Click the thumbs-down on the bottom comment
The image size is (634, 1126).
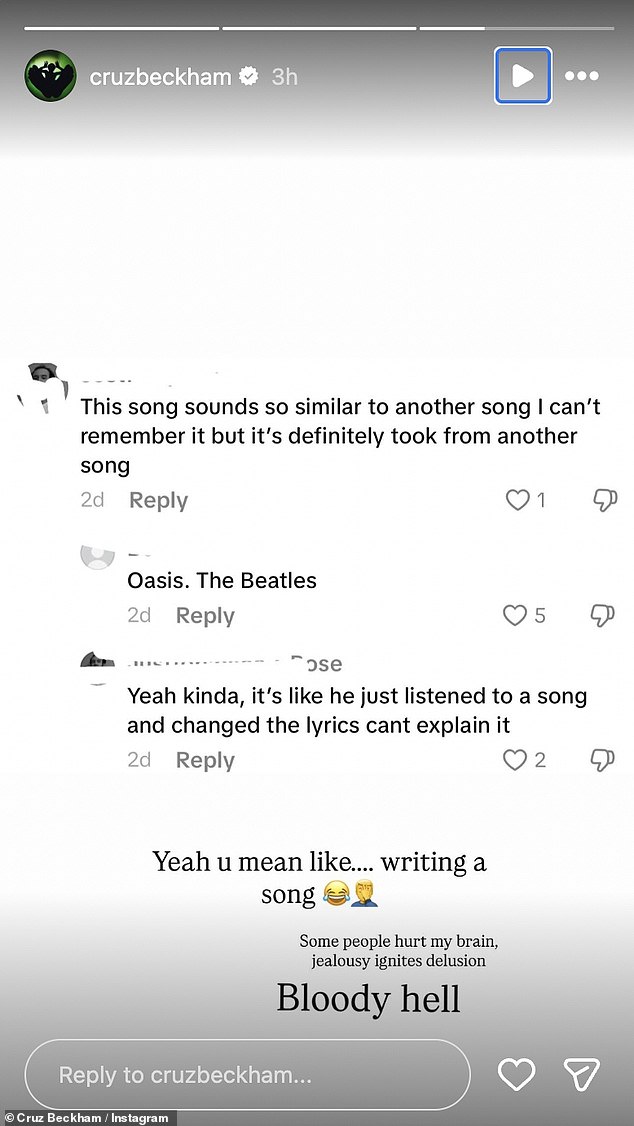[x=602, y=760]
